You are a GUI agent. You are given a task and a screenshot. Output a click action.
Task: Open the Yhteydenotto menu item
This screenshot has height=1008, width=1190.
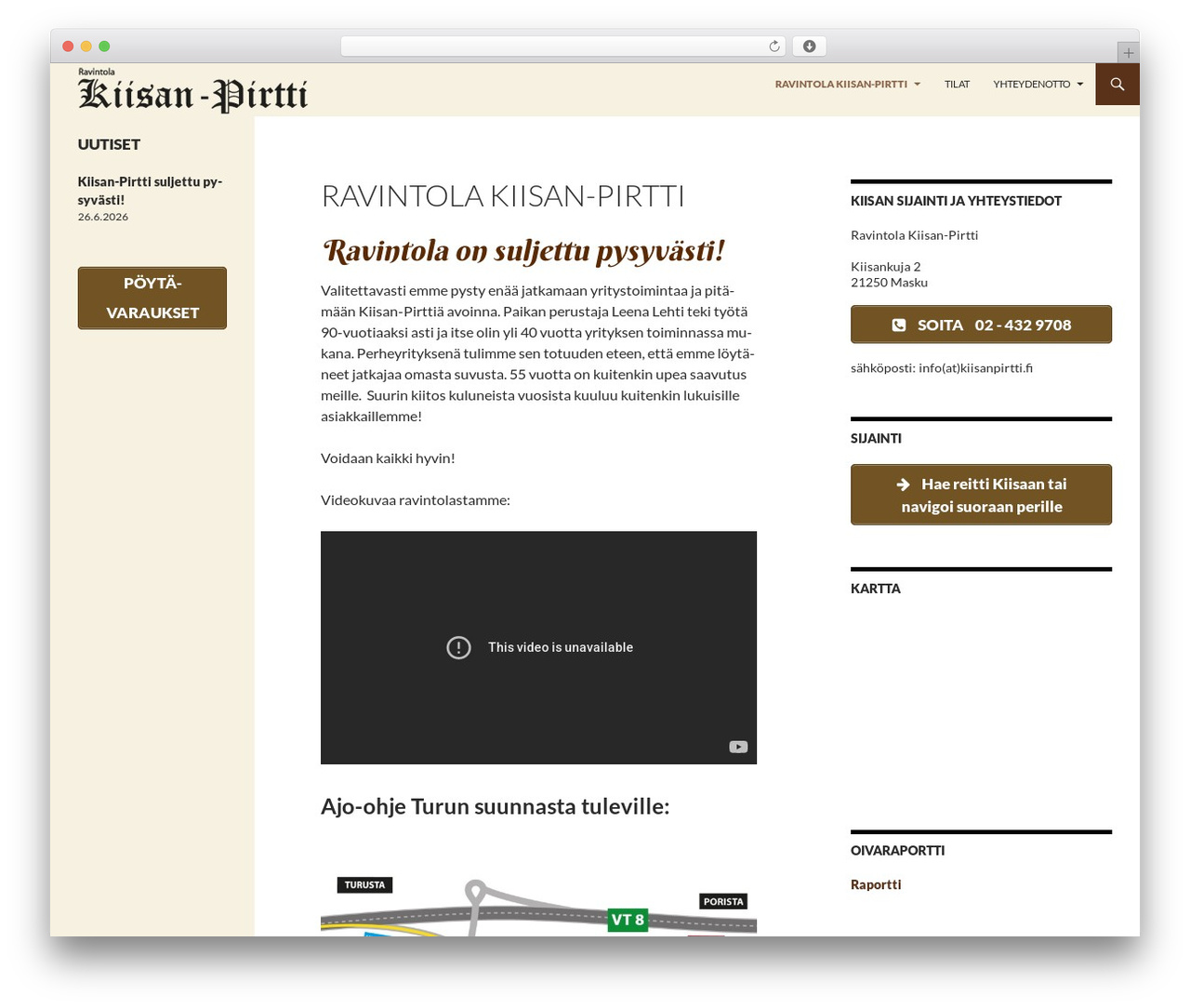point(1031,85)
